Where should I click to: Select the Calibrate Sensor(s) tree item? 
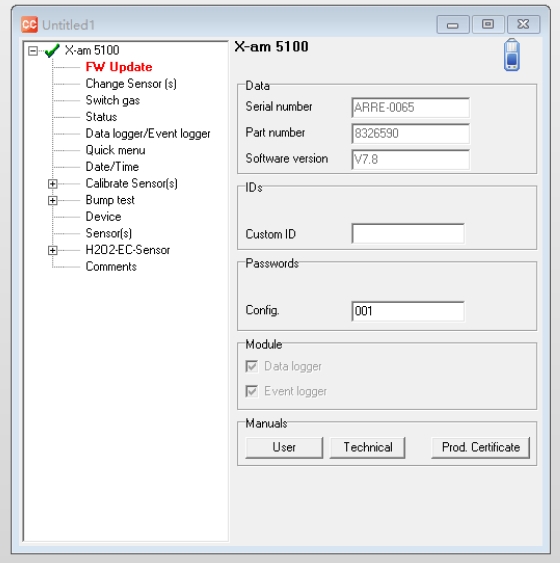pyautogui.click(x=131, y=183)
